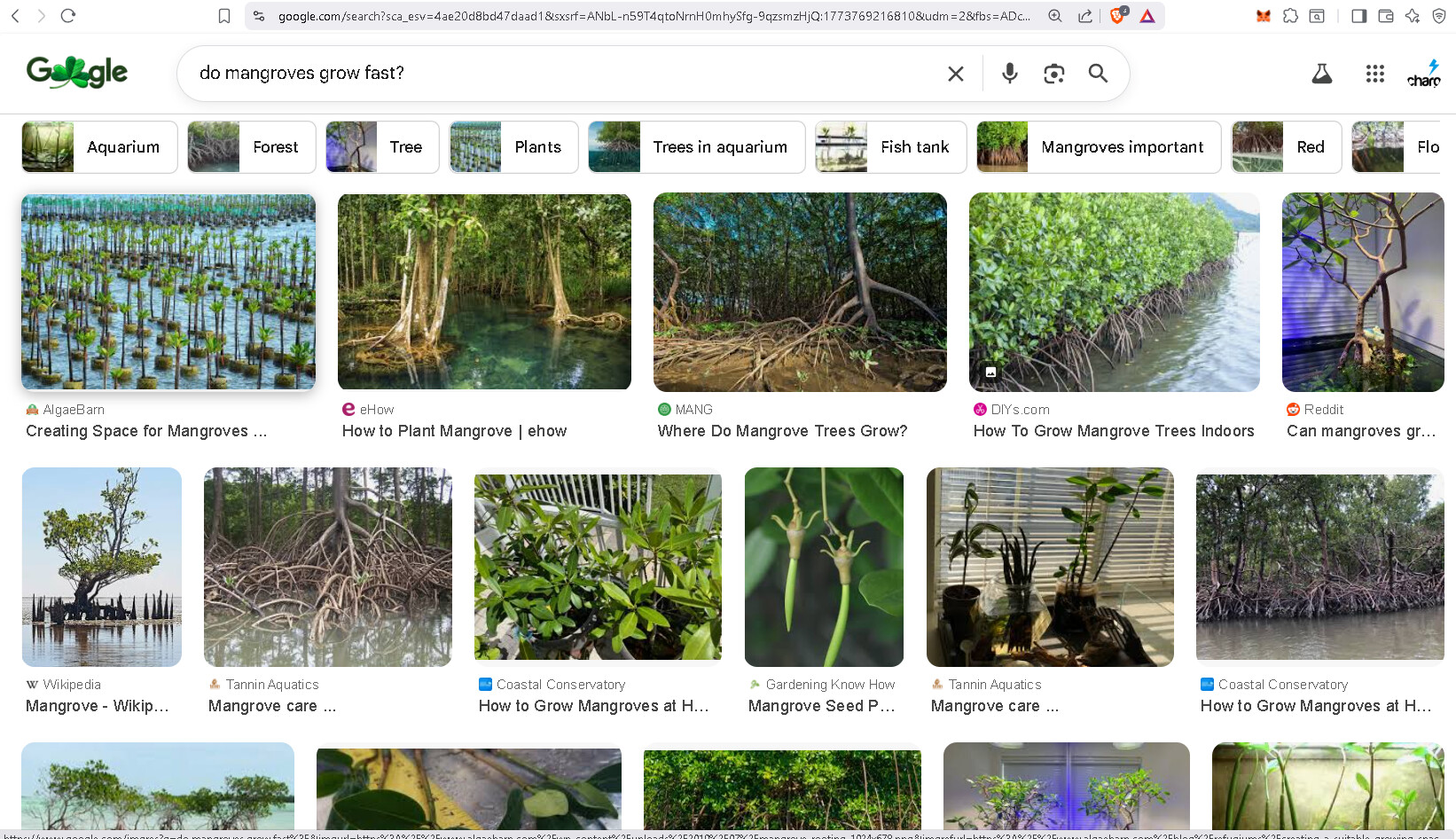Open the Google apps grid

click(x=1374, y=74)
